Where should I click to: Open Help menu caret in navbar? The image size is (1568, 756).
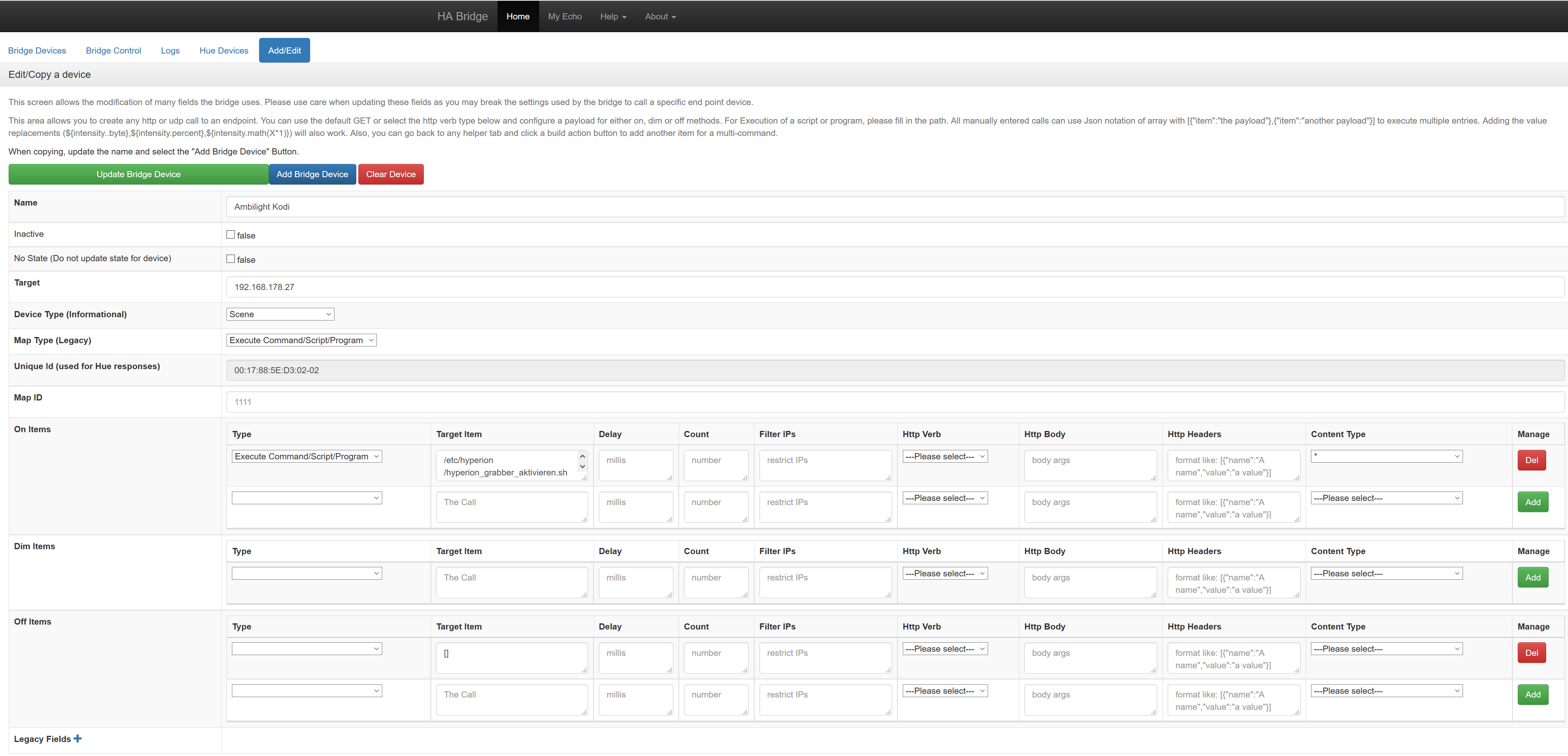[x=624, y=17]
